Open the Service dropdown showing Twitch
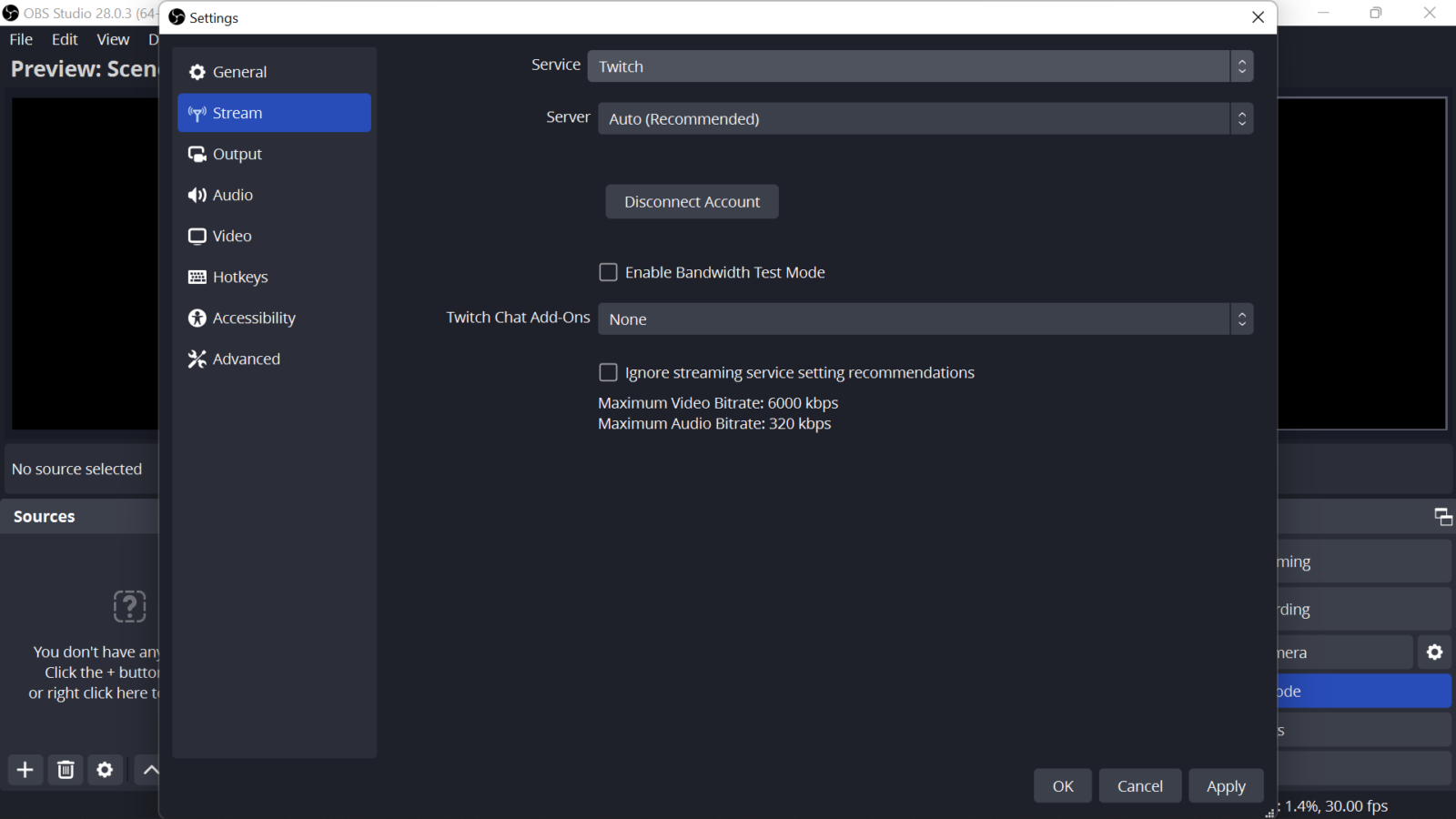Screen dimensions: 1456x819 click(920, 66)
